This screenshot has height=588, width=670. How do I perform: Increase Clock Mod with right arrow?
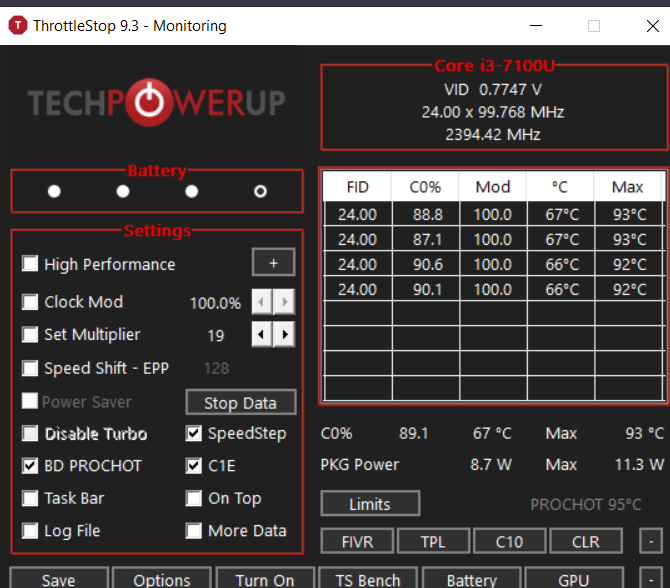[x=284, y=302]
